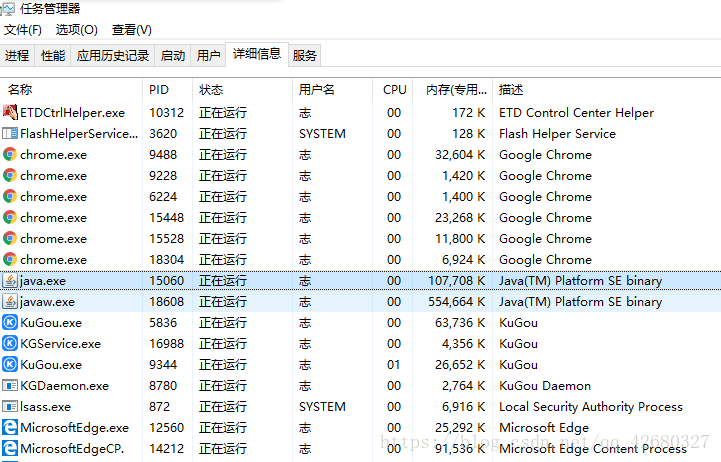Switch to the 启动 tab
This screenshot has width=721, height=462.
click(172, 56)
